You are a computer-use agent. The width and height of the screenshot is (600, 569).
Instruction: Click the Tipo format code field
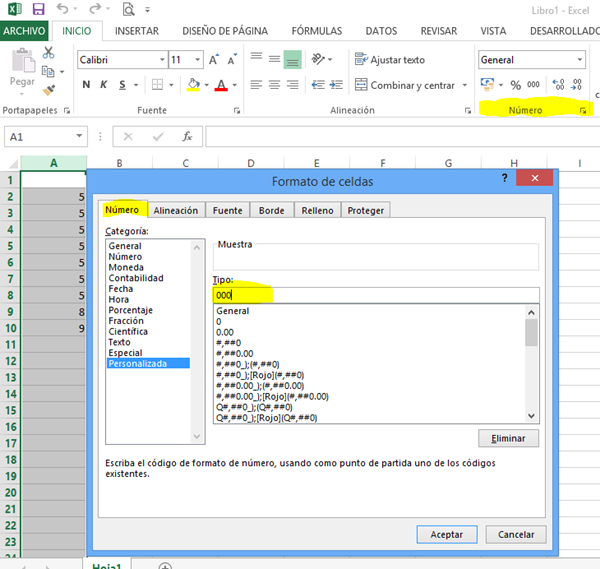tap(375, 295)
